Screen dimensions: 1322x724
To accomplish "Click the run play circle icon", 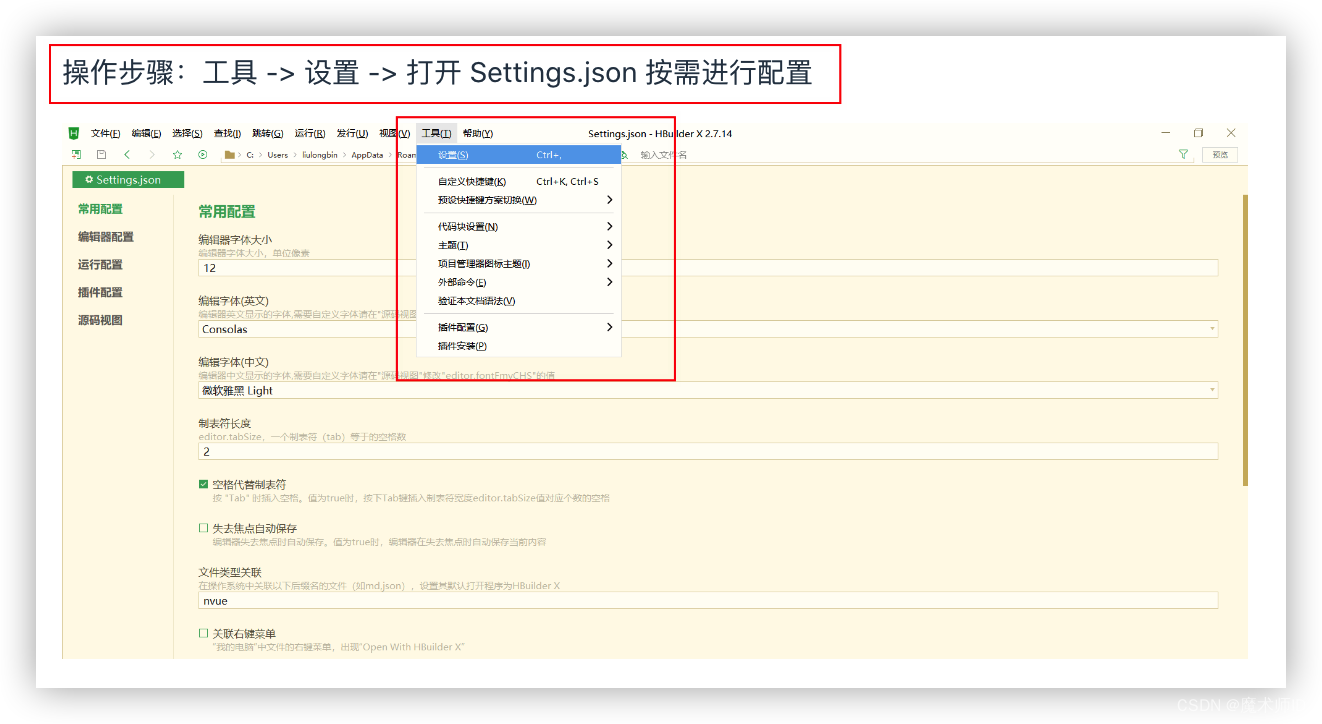I will tap(202, 155).
